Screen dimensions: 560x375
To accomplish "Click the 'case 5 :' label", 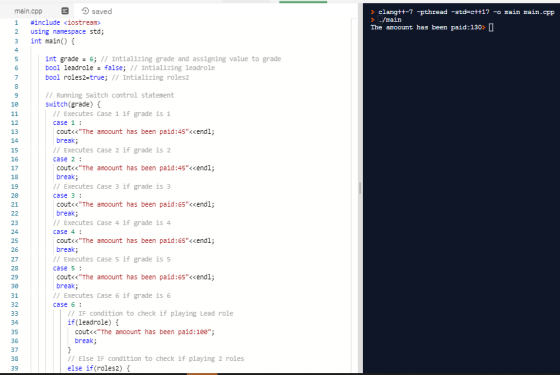I will pos(67,268).
